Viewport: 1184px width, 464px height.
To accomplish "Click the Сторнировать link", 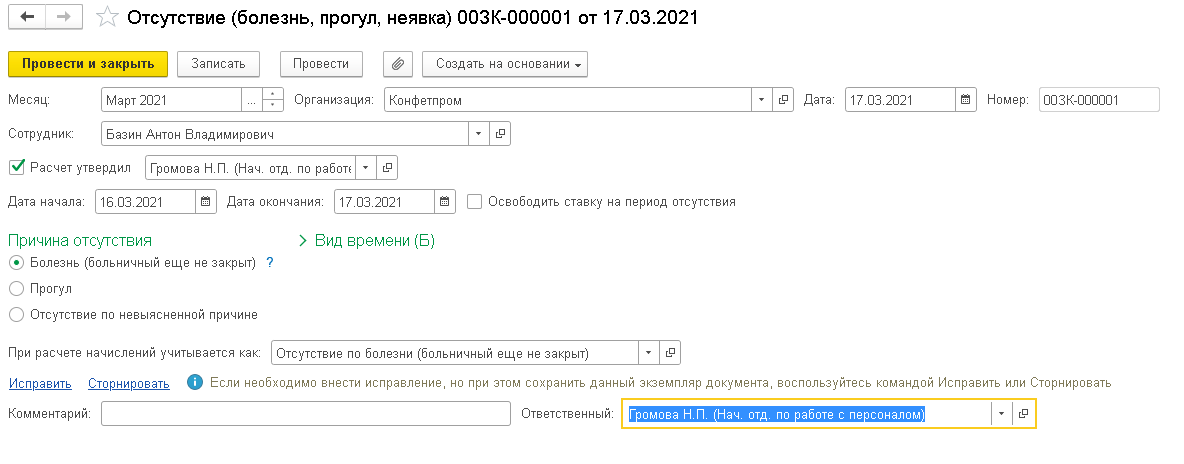I will point(128,383).
